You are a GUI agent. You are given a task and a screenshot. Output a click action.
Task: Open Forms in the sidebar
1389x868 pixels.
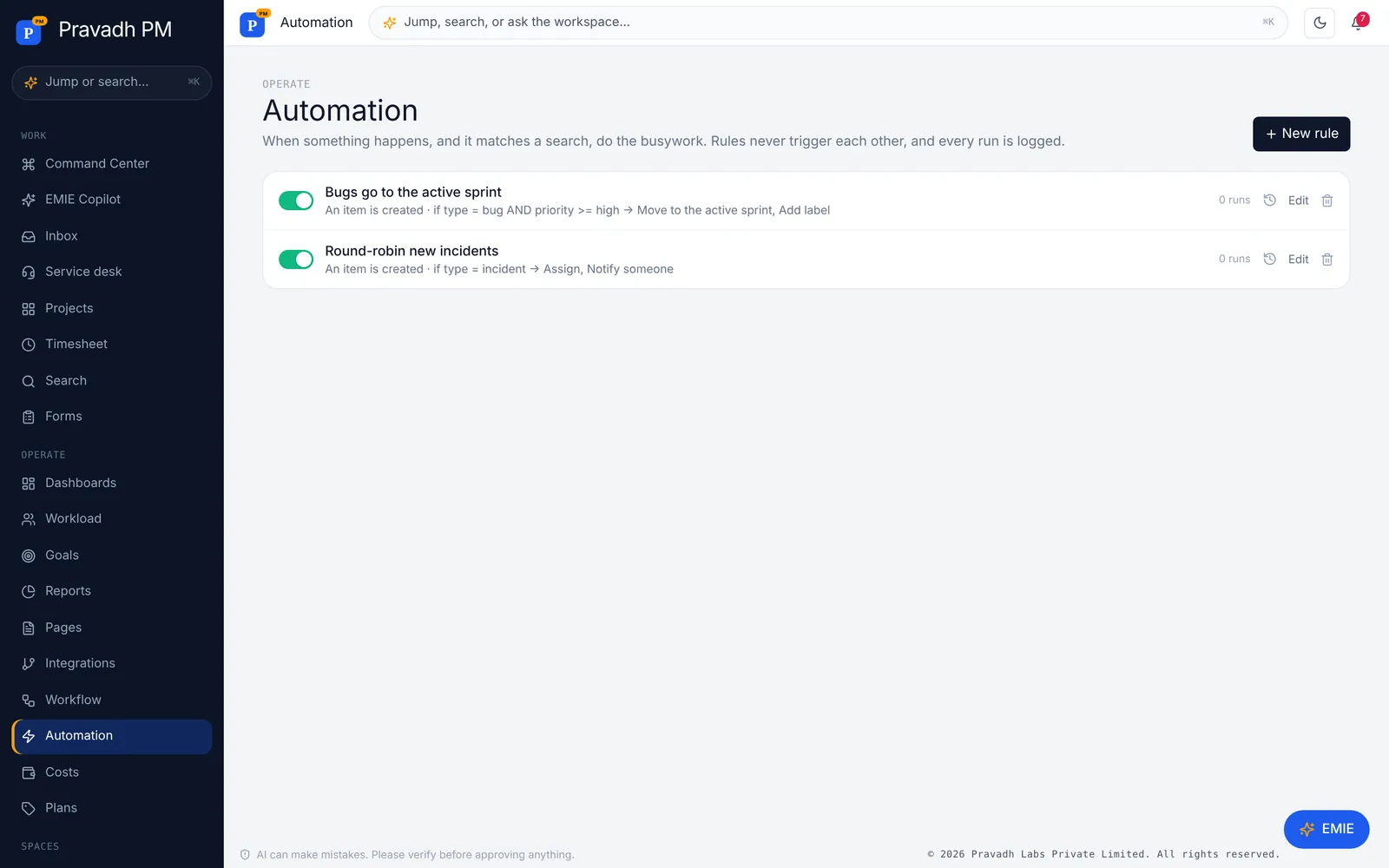[x=112, y=417]
